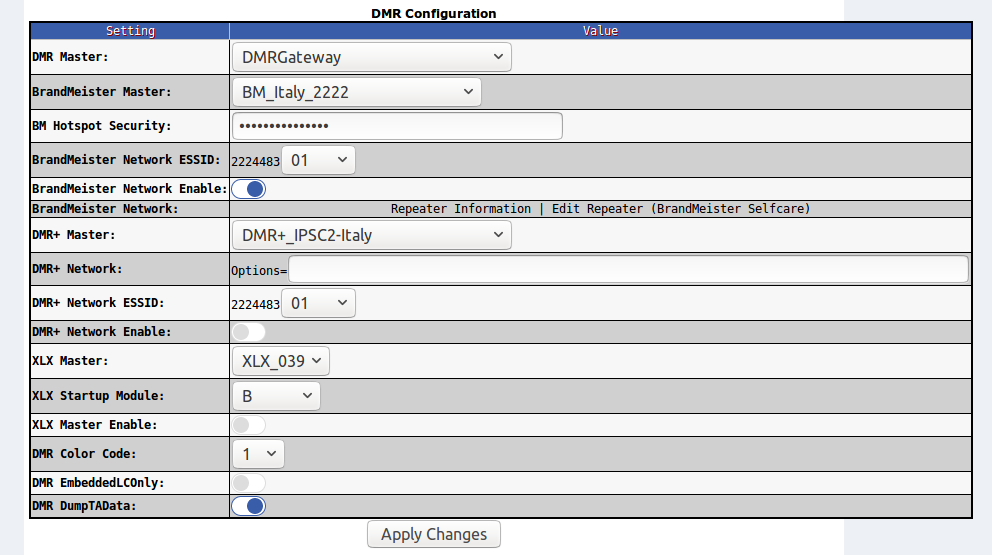Turn on the XLX Master Enable toggle
This screenshot has height=555, width=992.
click(x=248, y=425)
